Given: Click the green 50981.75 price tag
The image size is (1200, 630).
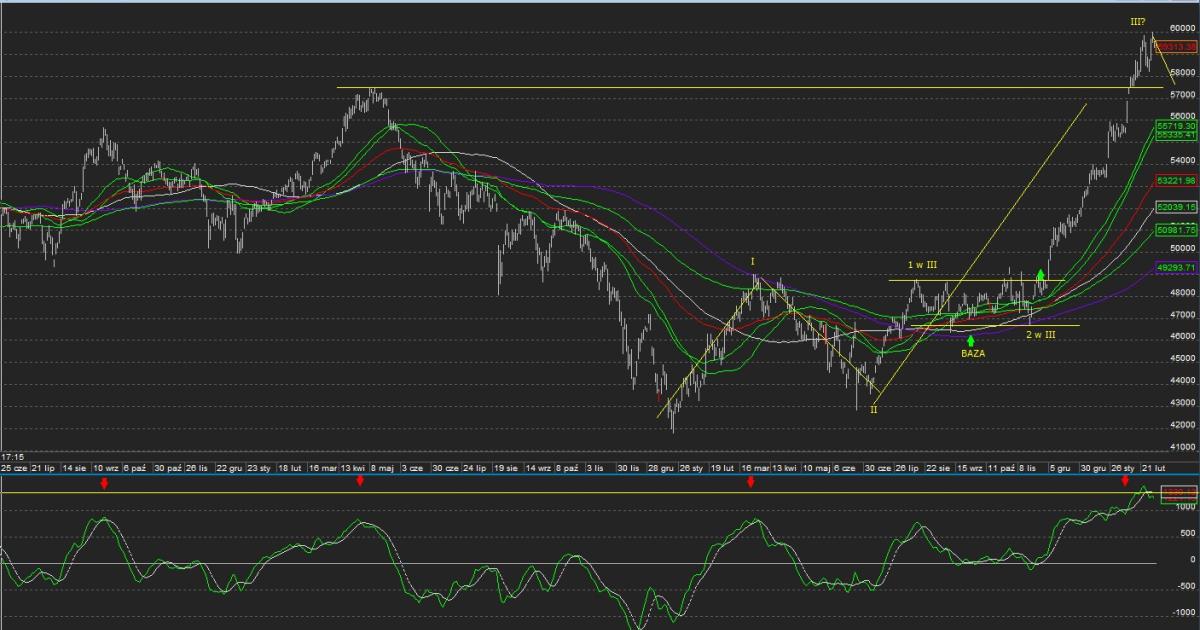Looking at the screenshot, I should [x=1176, y=230].
